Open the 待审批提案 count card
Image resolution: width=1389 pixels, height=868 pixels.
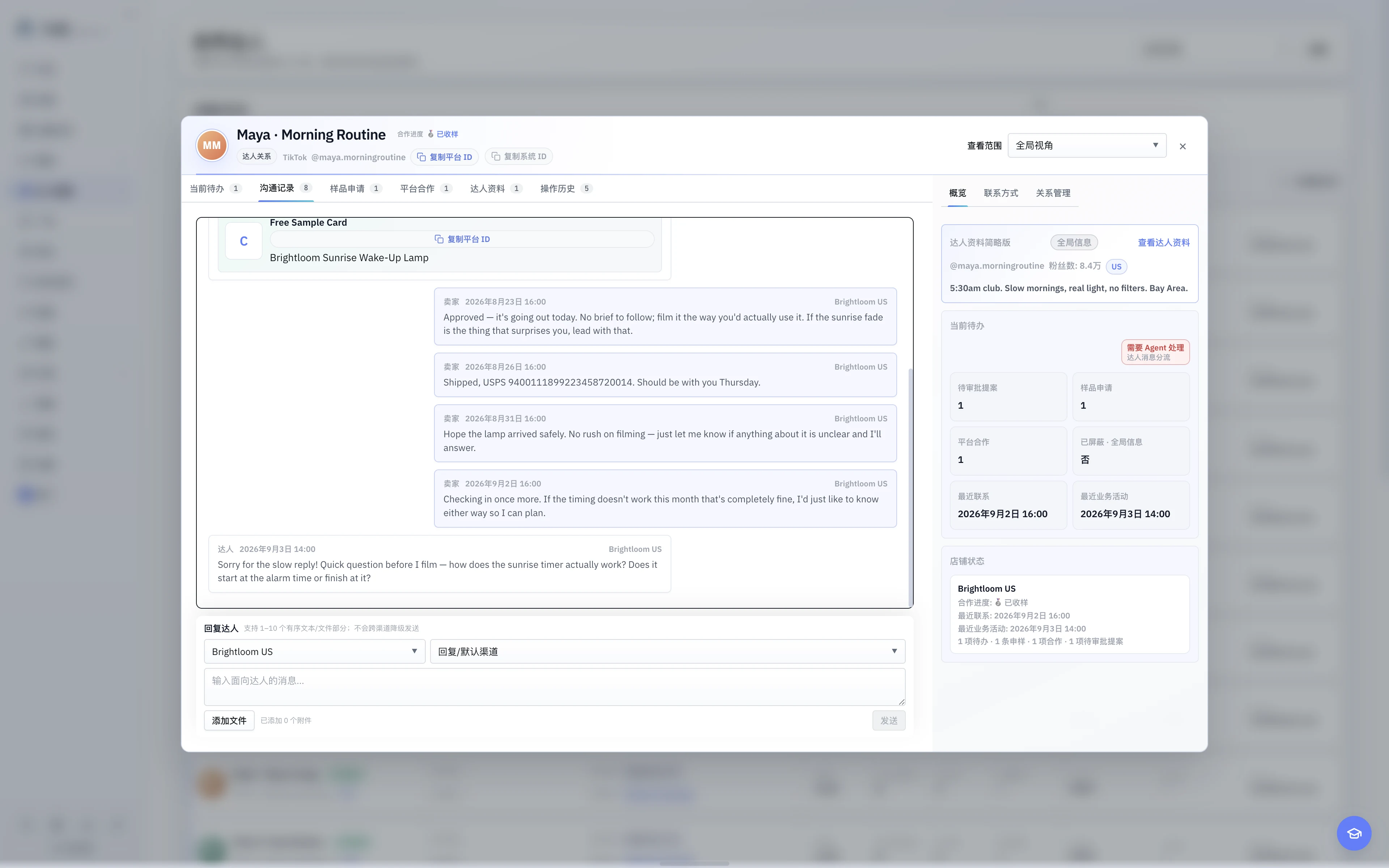click(1008, 397)
